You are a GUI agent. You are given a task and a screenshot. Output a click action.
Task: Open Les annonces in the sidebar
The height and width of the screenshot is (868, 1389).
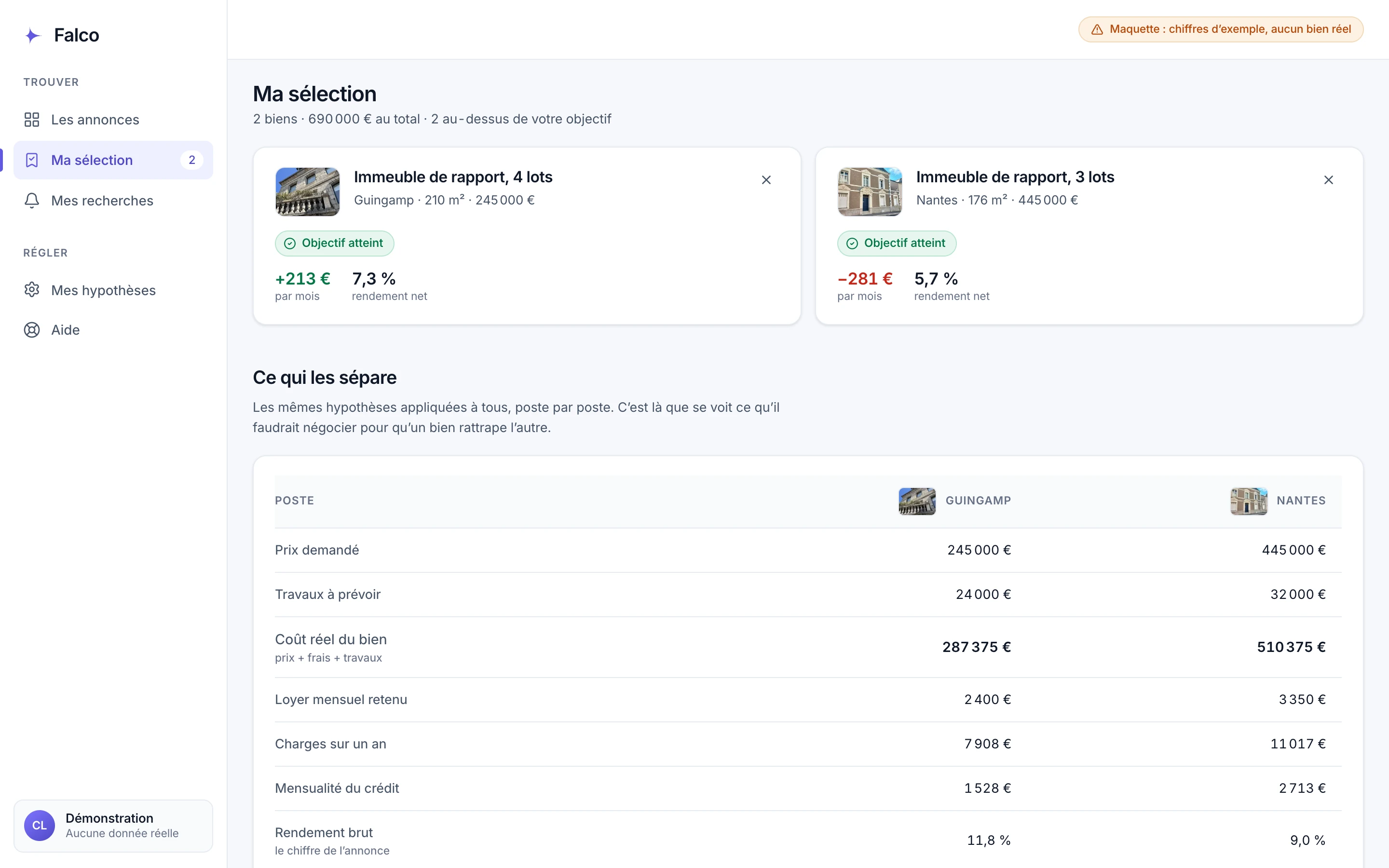pos(113,120)
